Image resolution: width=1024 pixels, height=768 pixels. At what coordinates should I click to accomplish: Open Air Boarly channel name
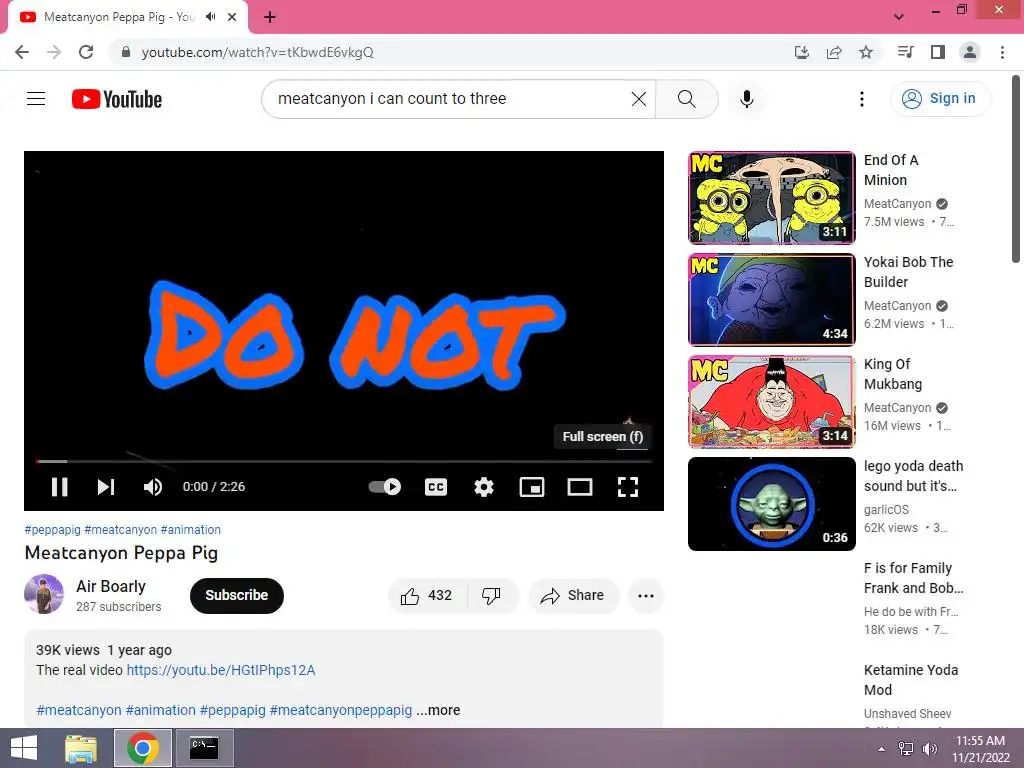pos(111,586)
